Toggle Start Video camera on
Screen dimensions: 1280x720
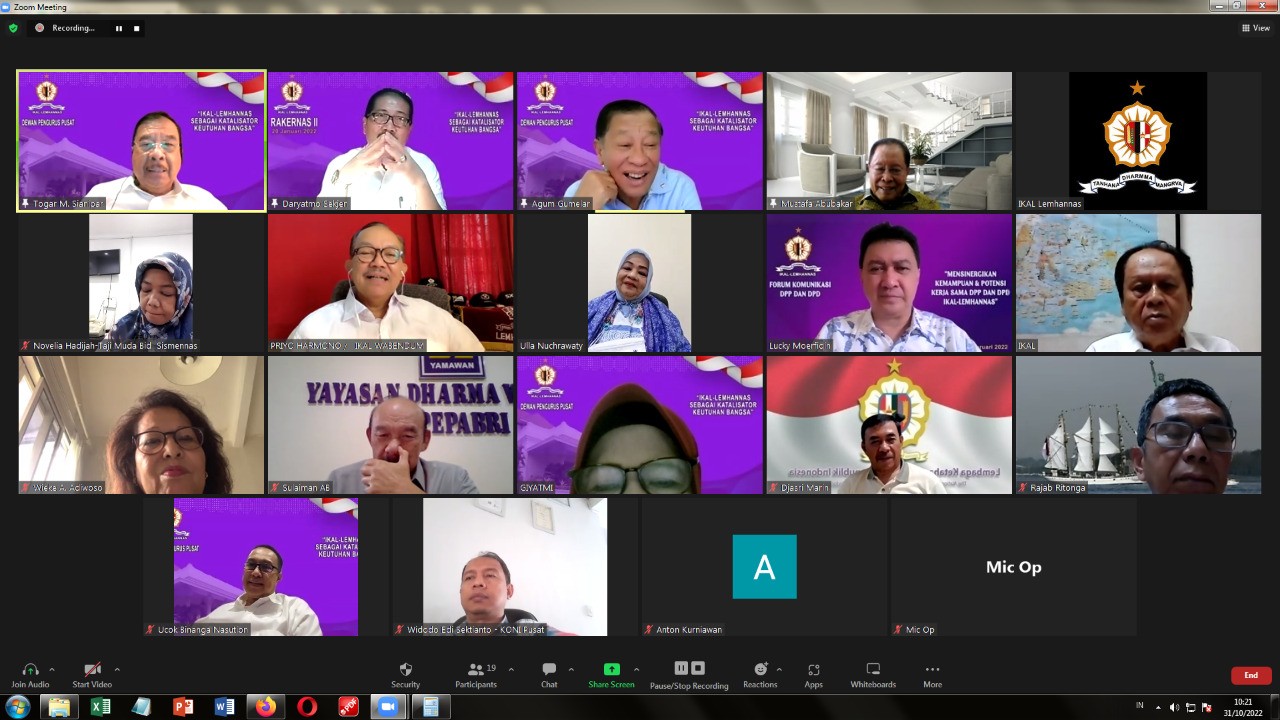click(92, 674)
